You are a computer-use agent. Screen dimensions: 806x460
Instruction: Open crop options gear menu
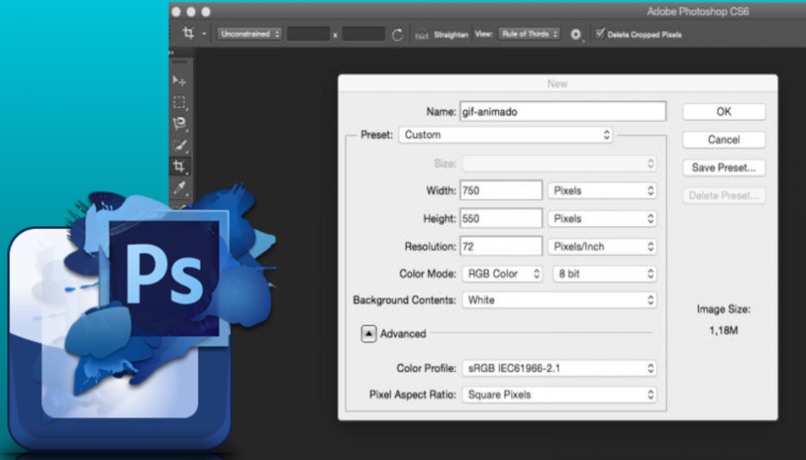click(576, 34)
